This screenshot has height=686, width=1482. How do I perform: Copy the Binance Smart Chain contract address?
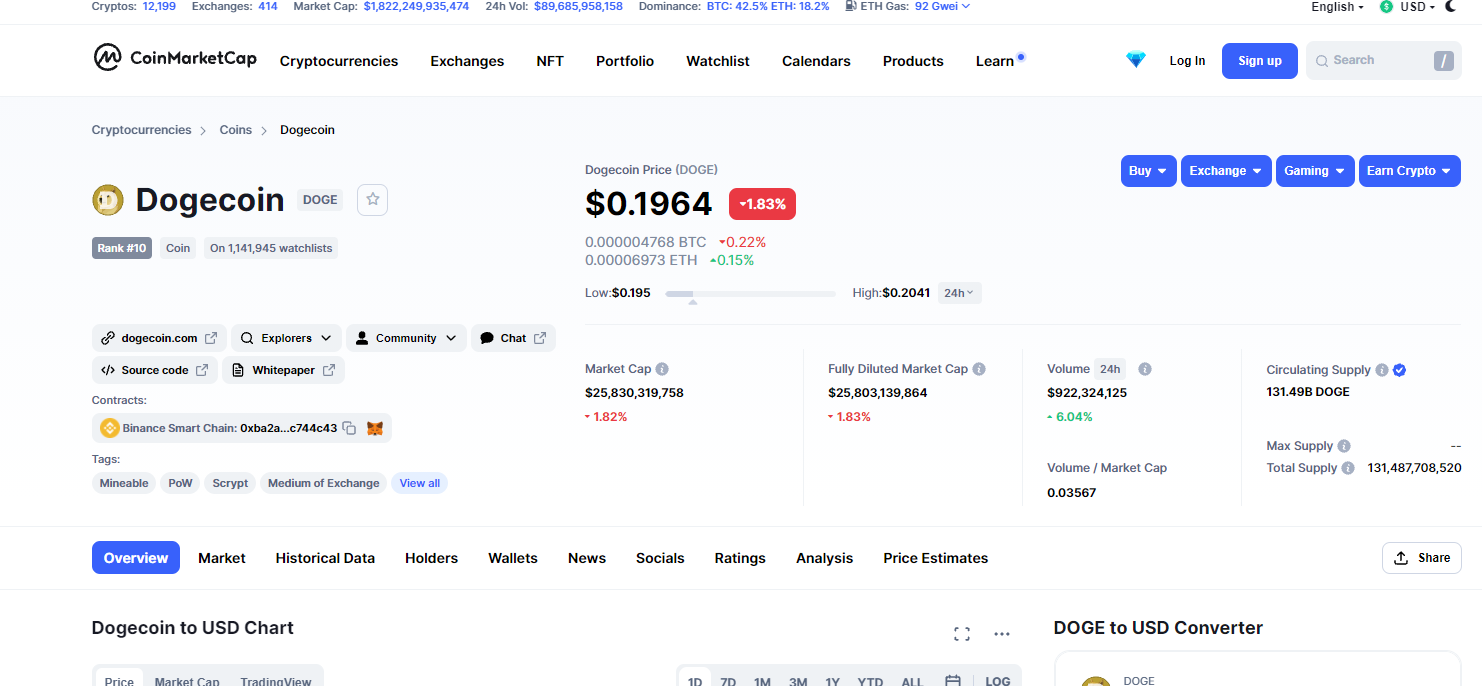point(349,428)
